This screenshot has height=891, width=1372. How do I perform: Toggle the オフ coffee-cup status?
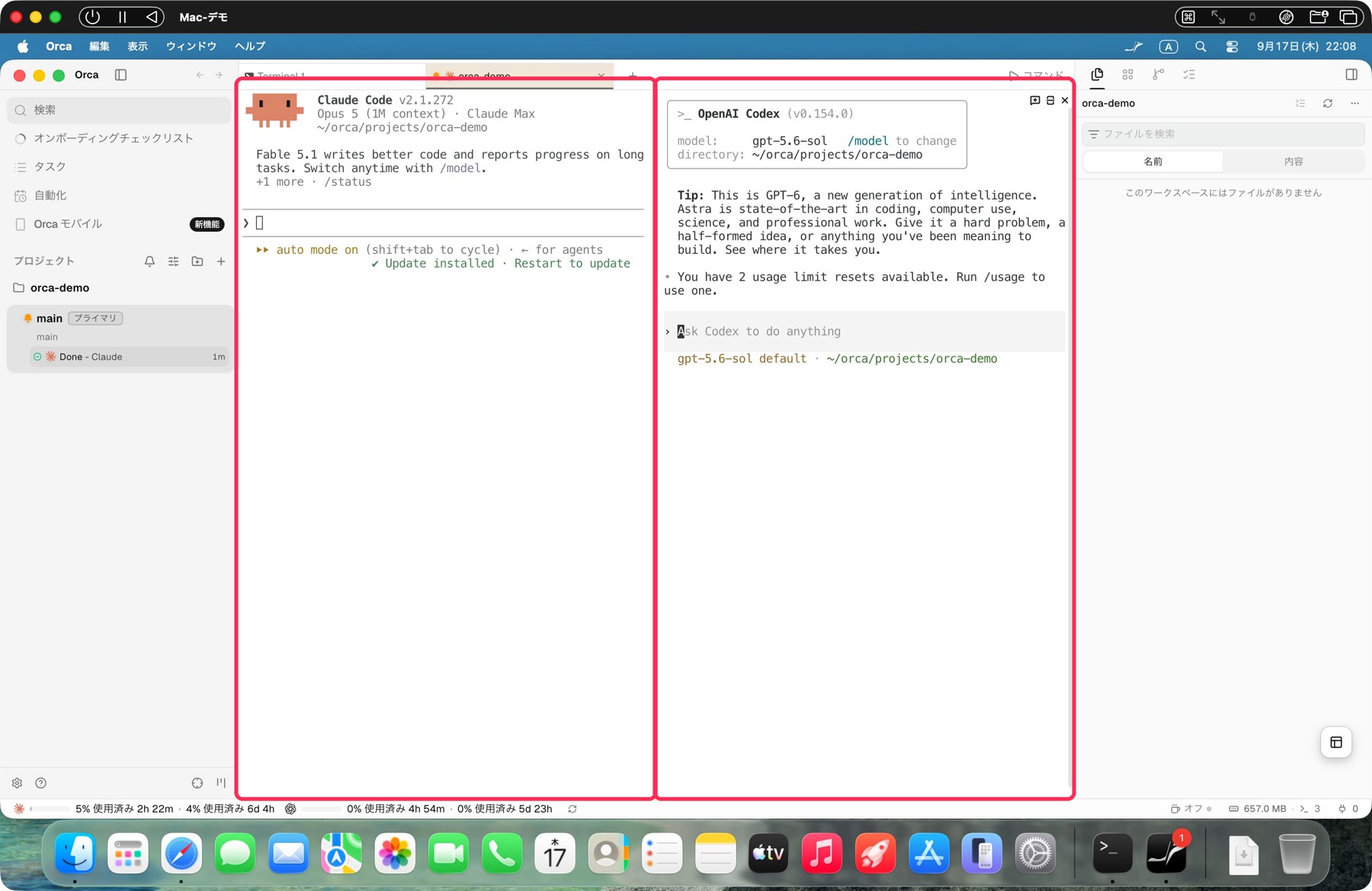tap(1191, 809)
